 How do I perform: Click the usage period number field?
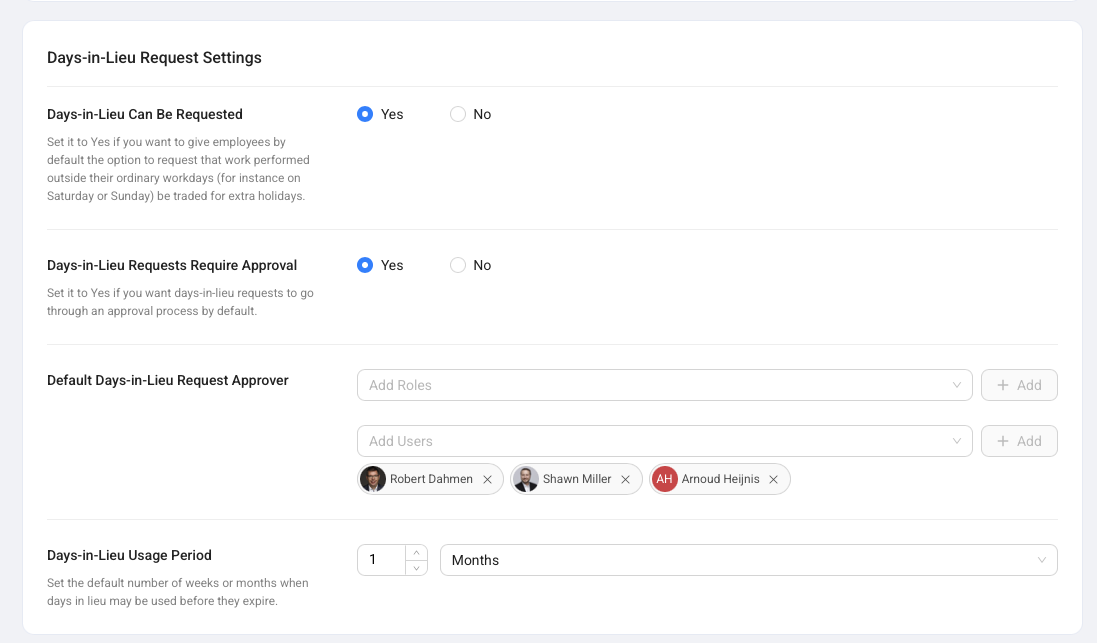click(x=381, y=560)
